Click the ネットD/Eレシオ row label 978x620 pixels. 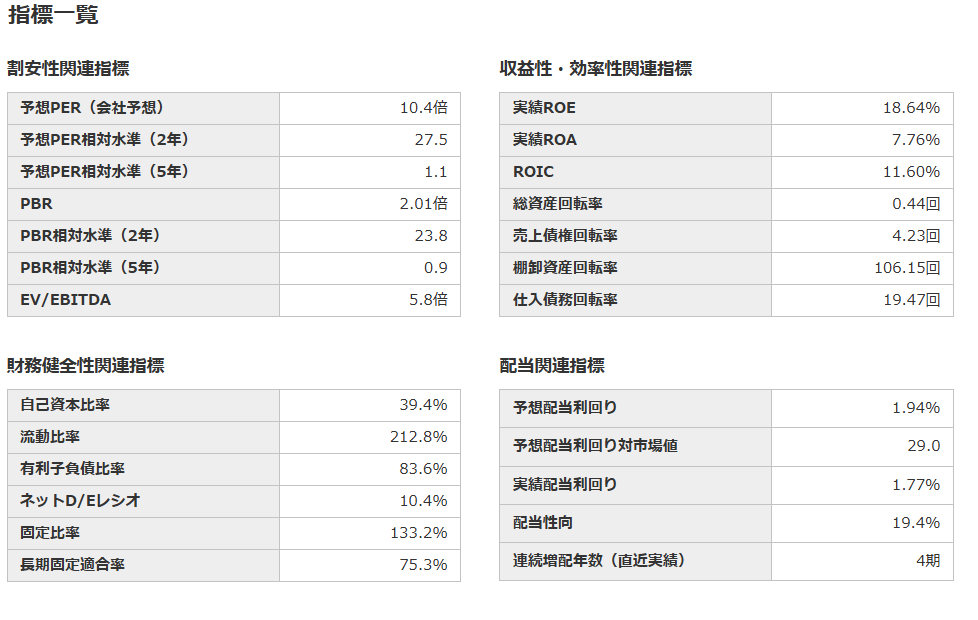point(79,501)
